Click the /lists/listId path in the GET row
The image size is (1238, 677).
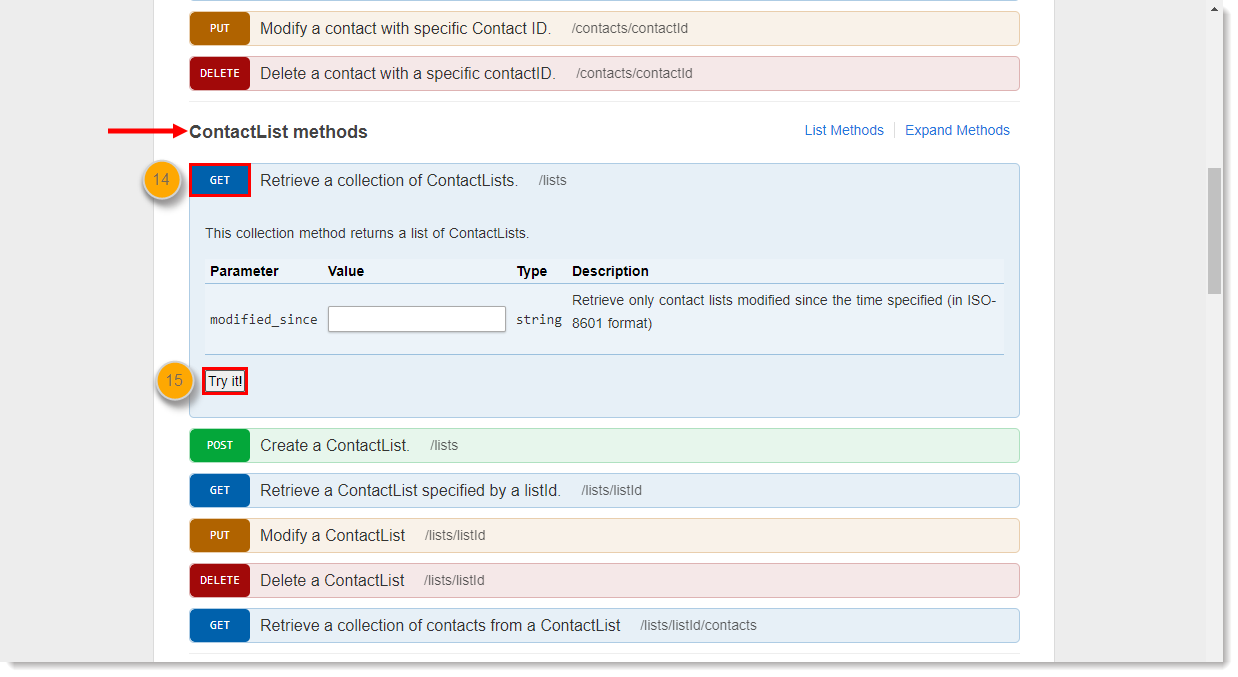(x=611, y=491)
